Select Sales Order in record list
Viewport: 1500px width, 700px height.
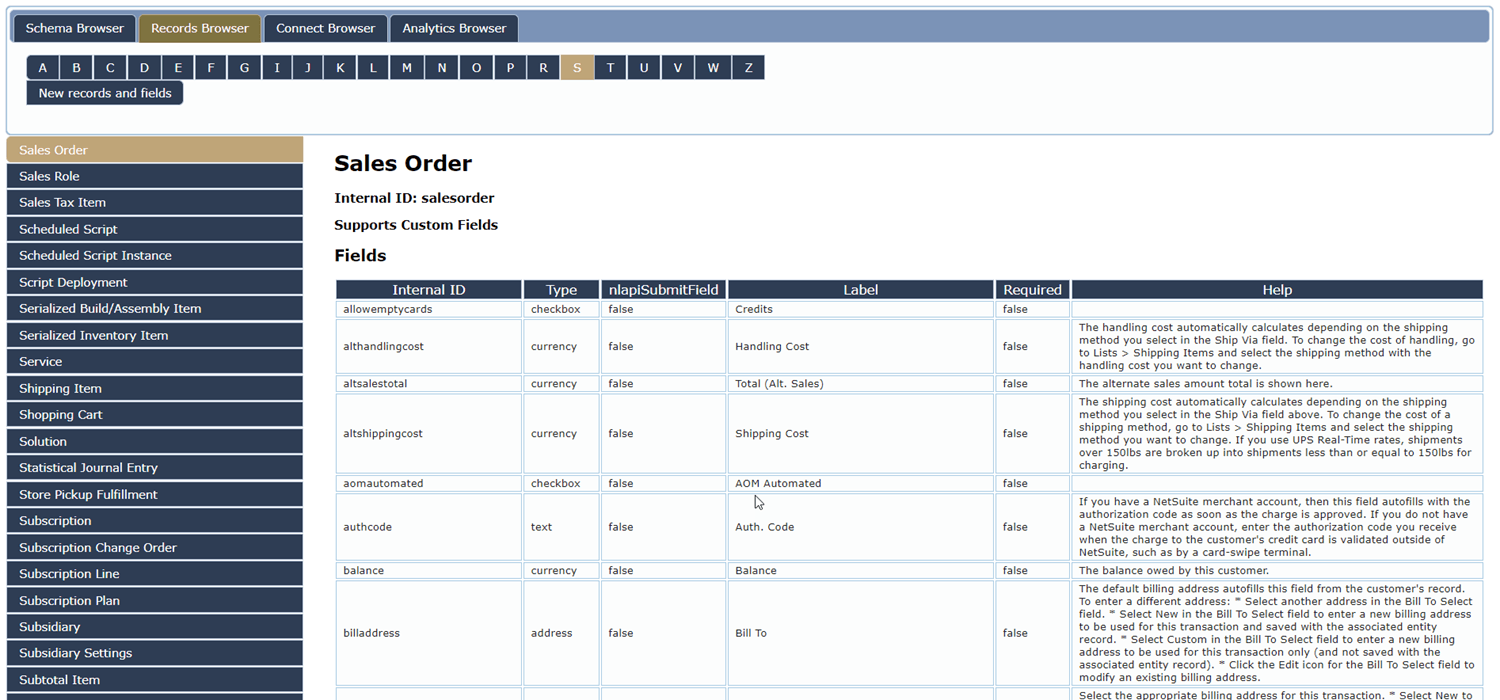point(155,150)
